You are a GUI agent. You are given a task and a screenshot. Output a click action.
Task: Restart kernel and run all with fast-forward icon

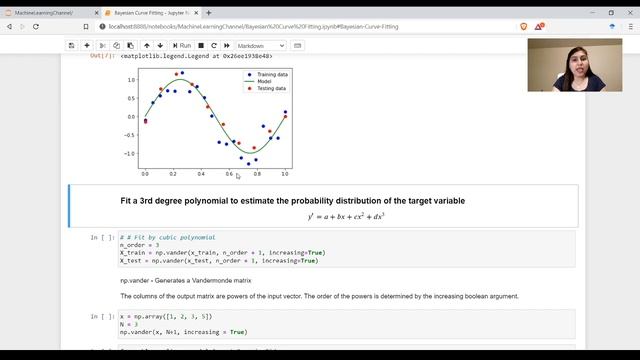(x=227, y=46)
